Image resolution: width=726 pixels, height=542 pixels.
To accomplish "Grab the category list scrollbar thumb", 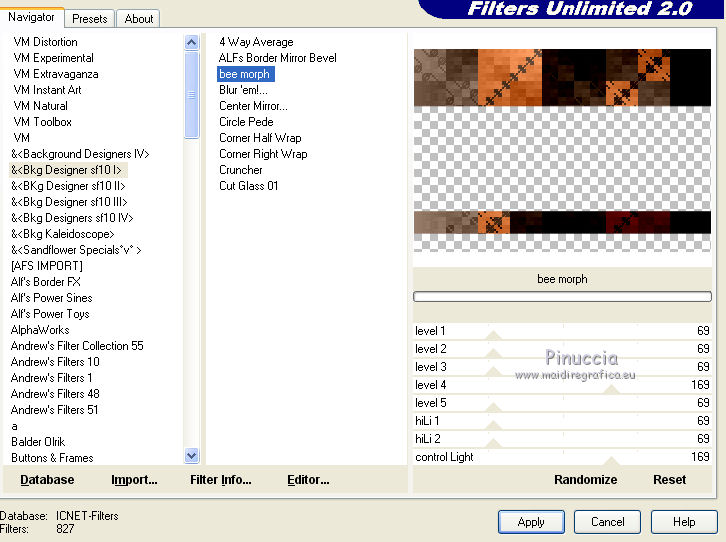I will [191, 95].
